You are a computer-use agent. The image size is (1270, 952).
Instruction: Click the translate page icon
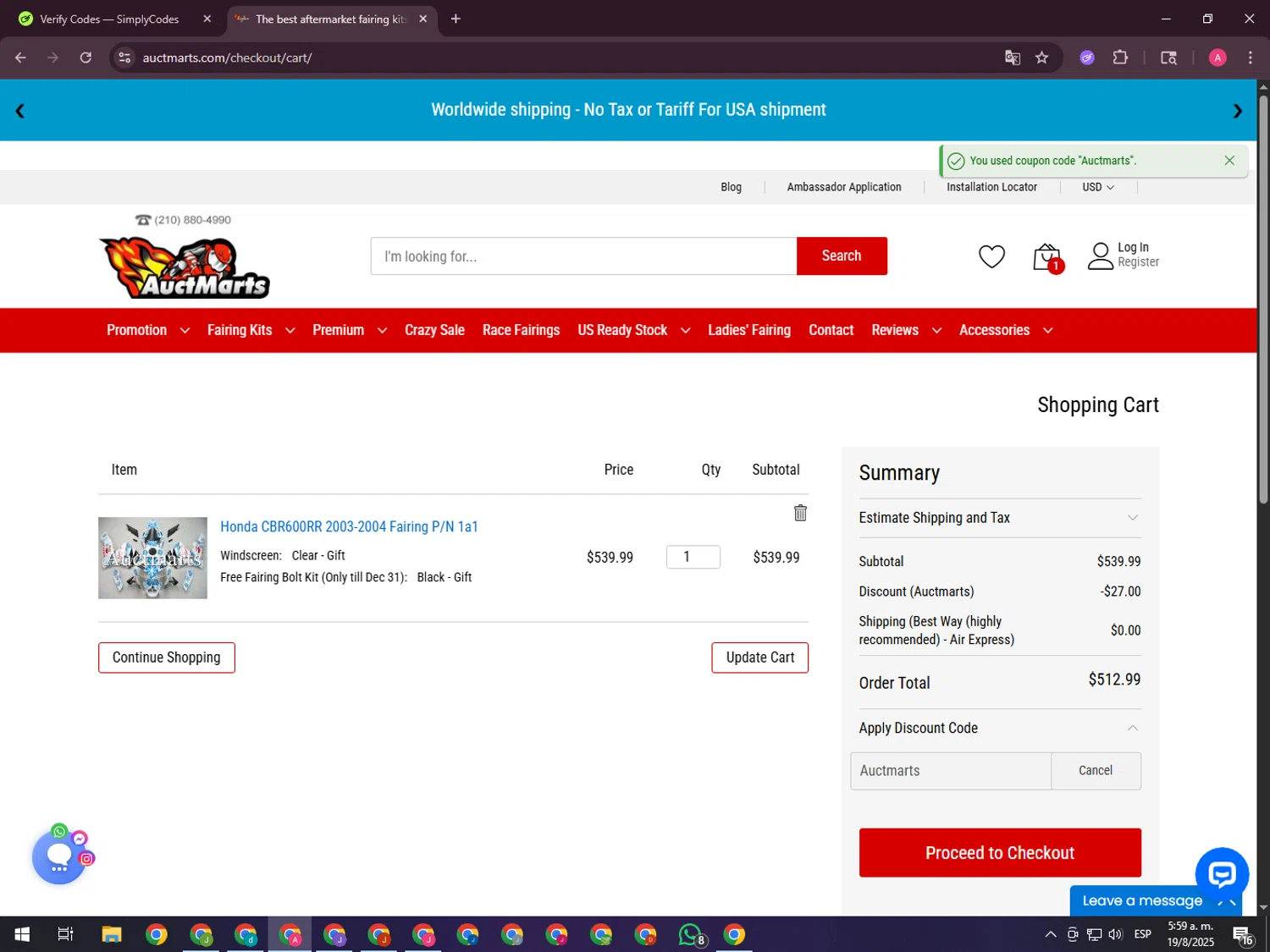click(x=1012, y=58)
